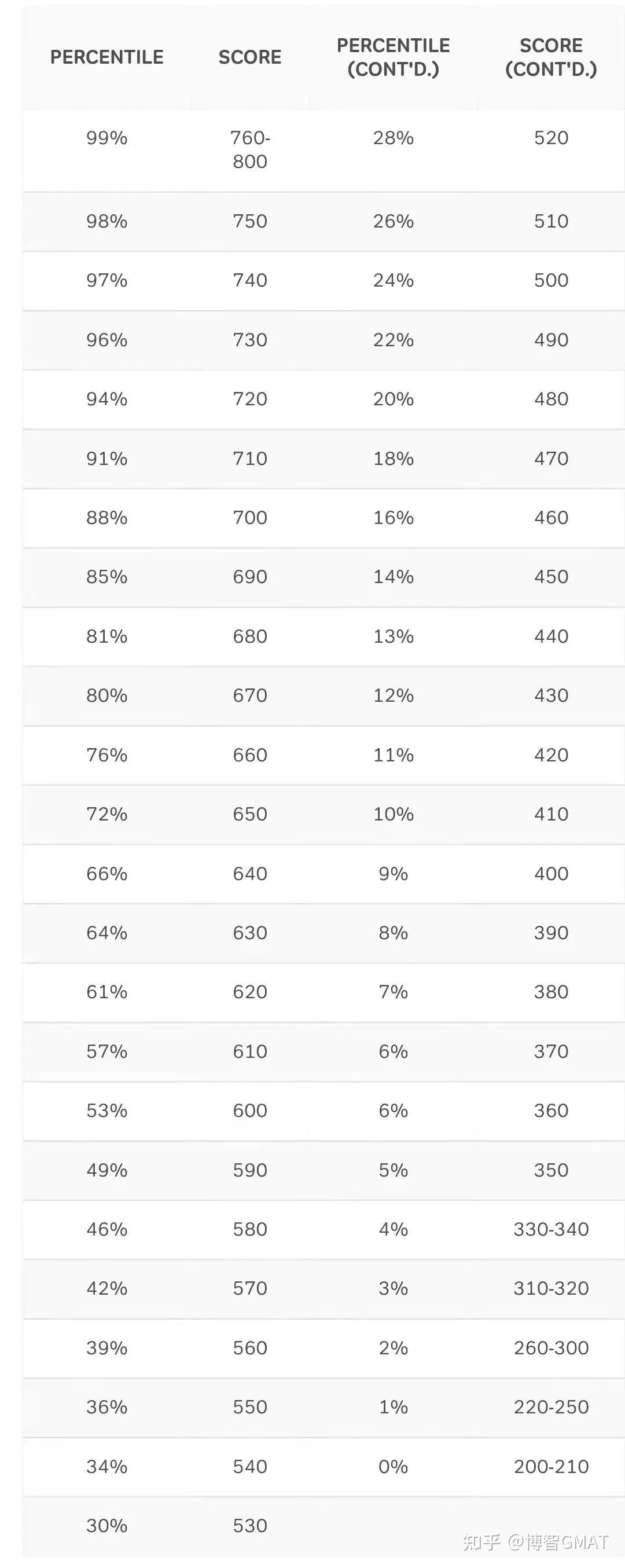Click the PERCENTILE column header

point(106,57)
